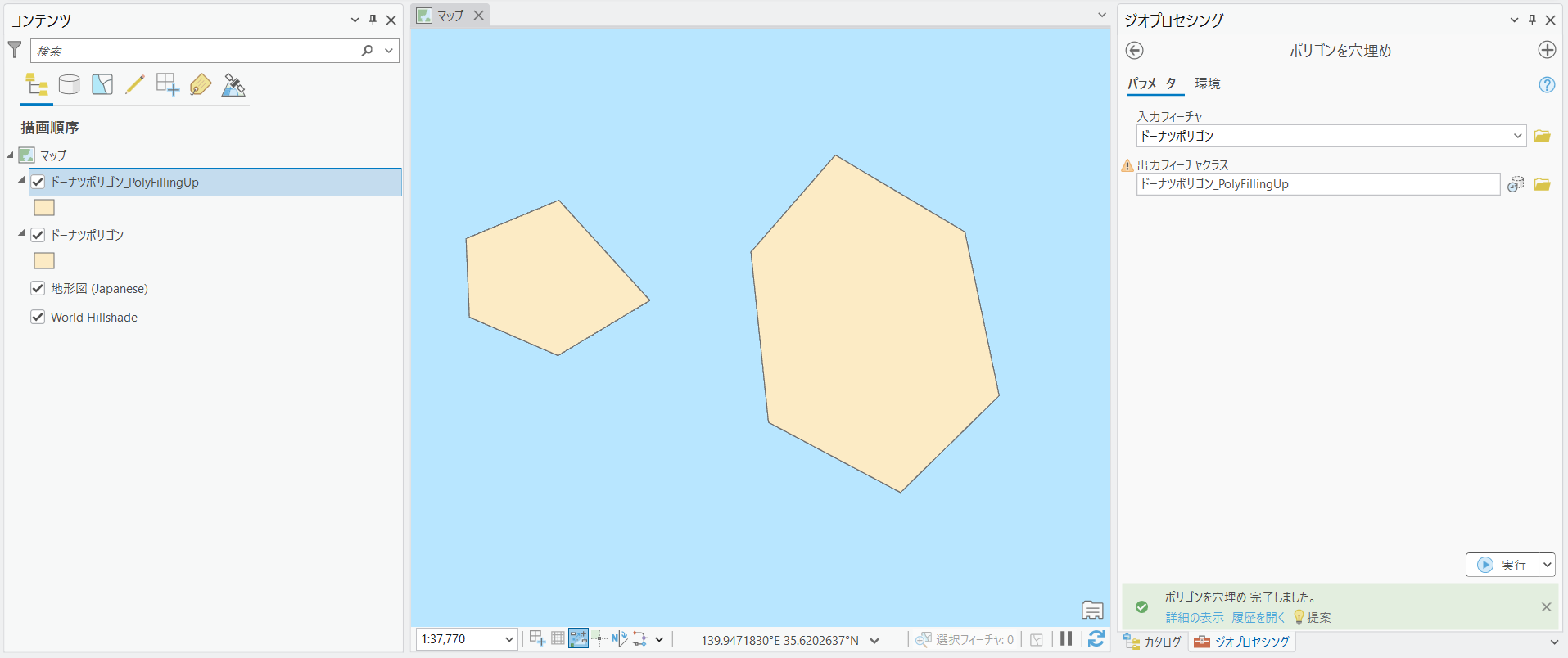Click List By Selection icon
The image size is (1568, 658).
pos(102,85)
